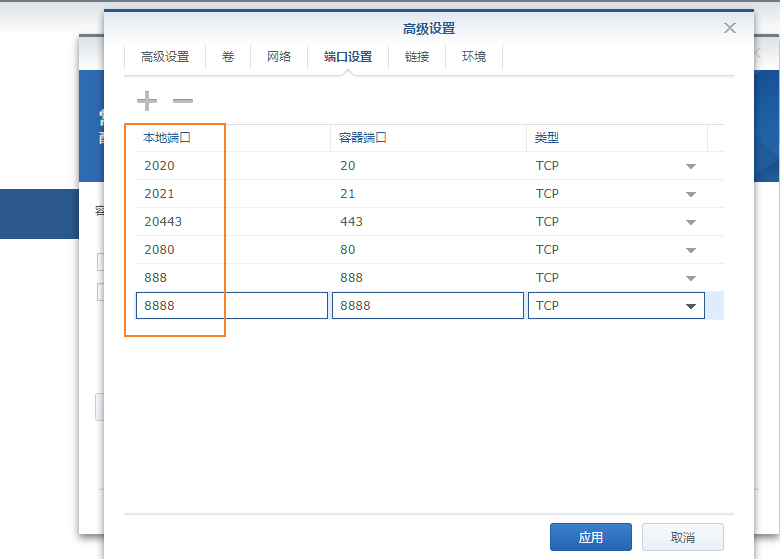
Task: Open type dropdown for port 20443 row
Action: [x=690, y=222]
